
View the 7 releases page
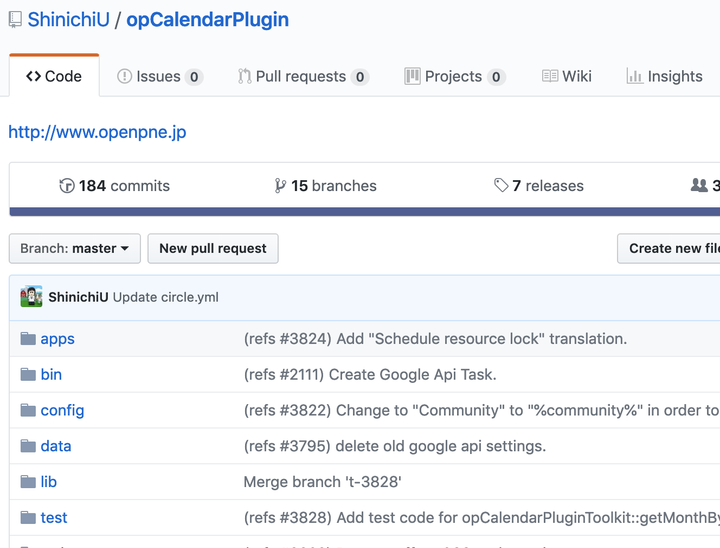(x=539, y=186)
